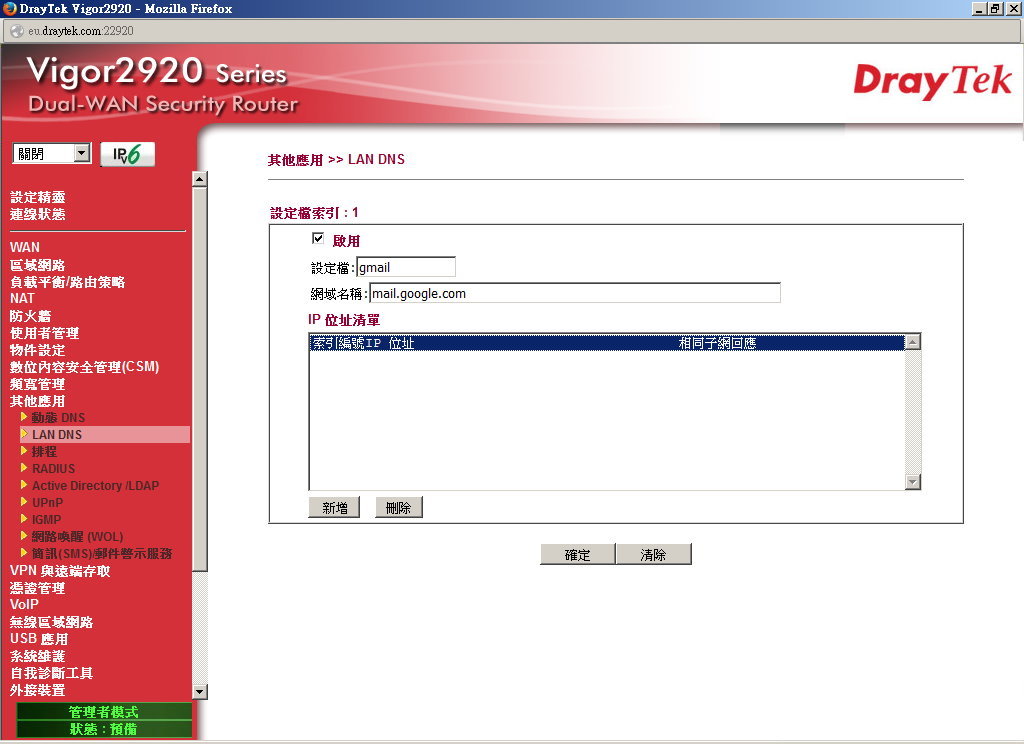The height and width of the screenshot is (744, 1024).
Task: Expand 頻寬管理 menu
Action: 38,383
